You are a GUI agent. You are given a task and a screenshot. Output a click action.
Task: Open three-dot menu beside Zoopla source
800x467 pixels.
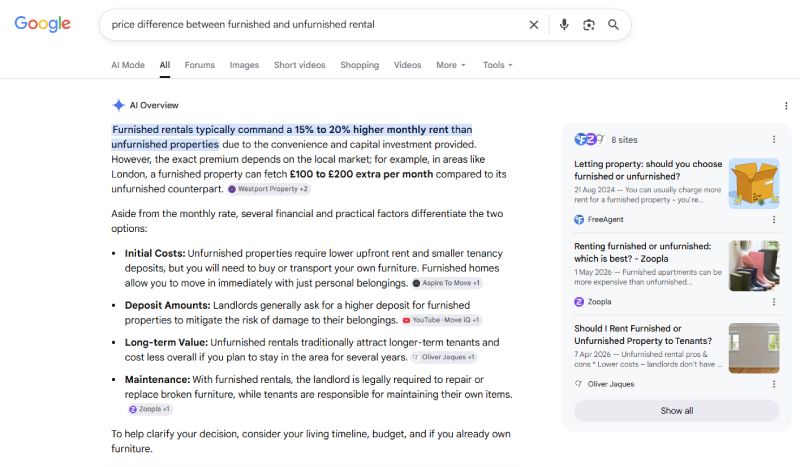[773, 302]
